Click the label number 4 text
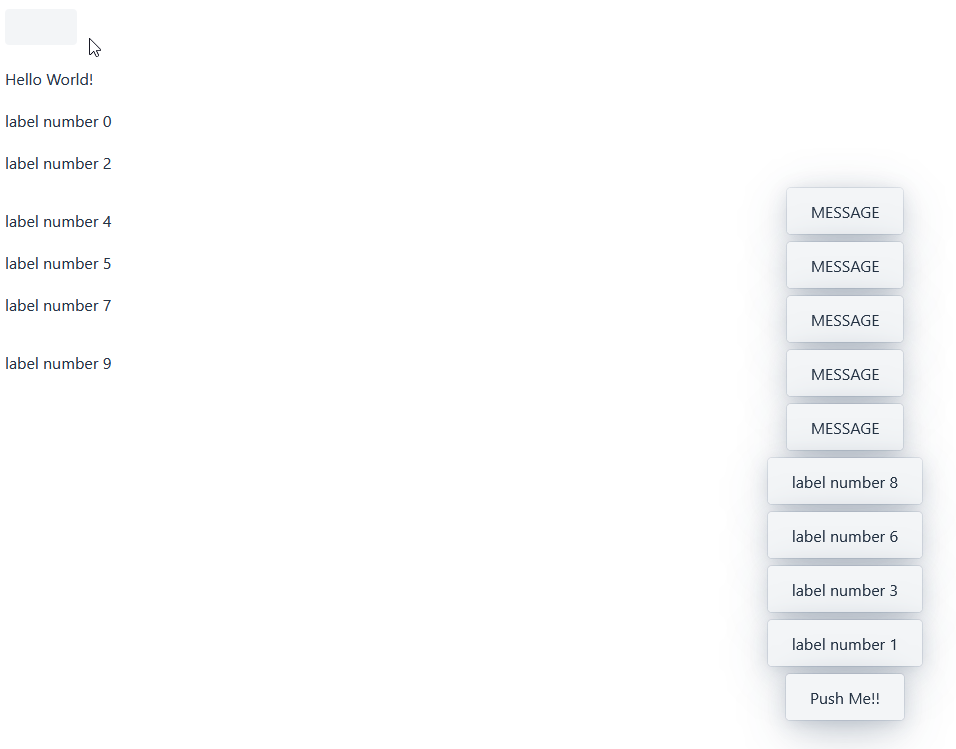 pos(58,221)
